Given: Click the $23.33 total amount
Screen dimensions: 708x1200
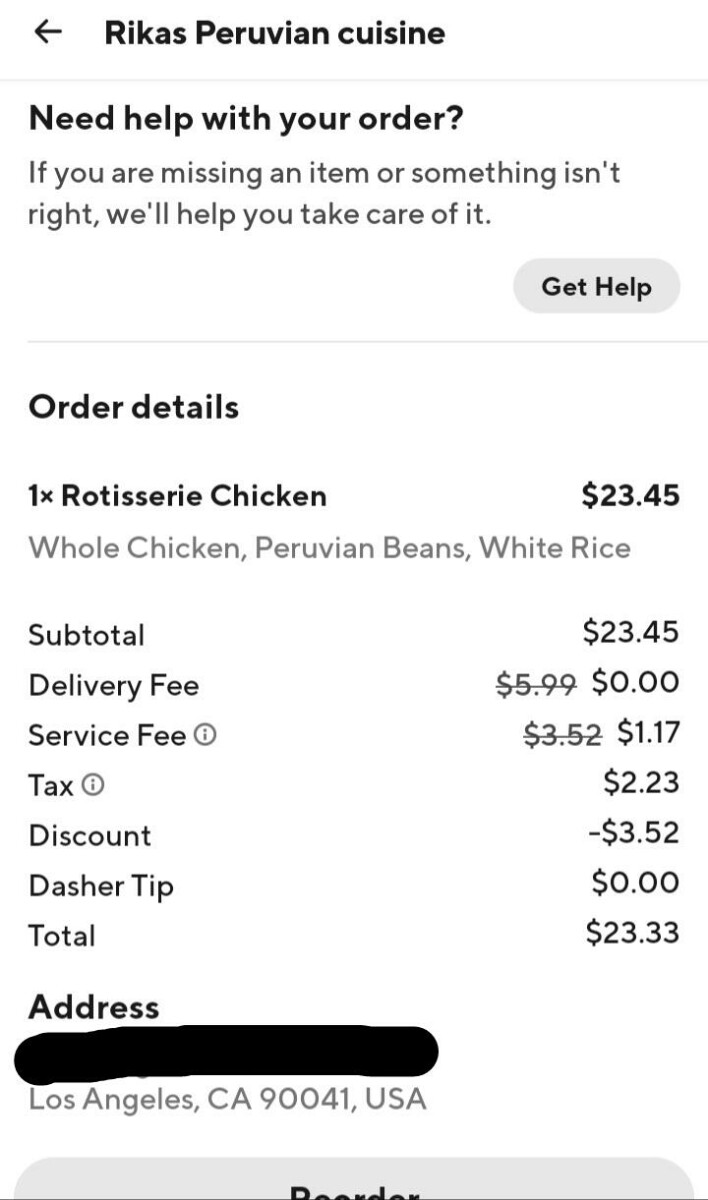Looking at the screenshot, I should [x=632, y=933].
